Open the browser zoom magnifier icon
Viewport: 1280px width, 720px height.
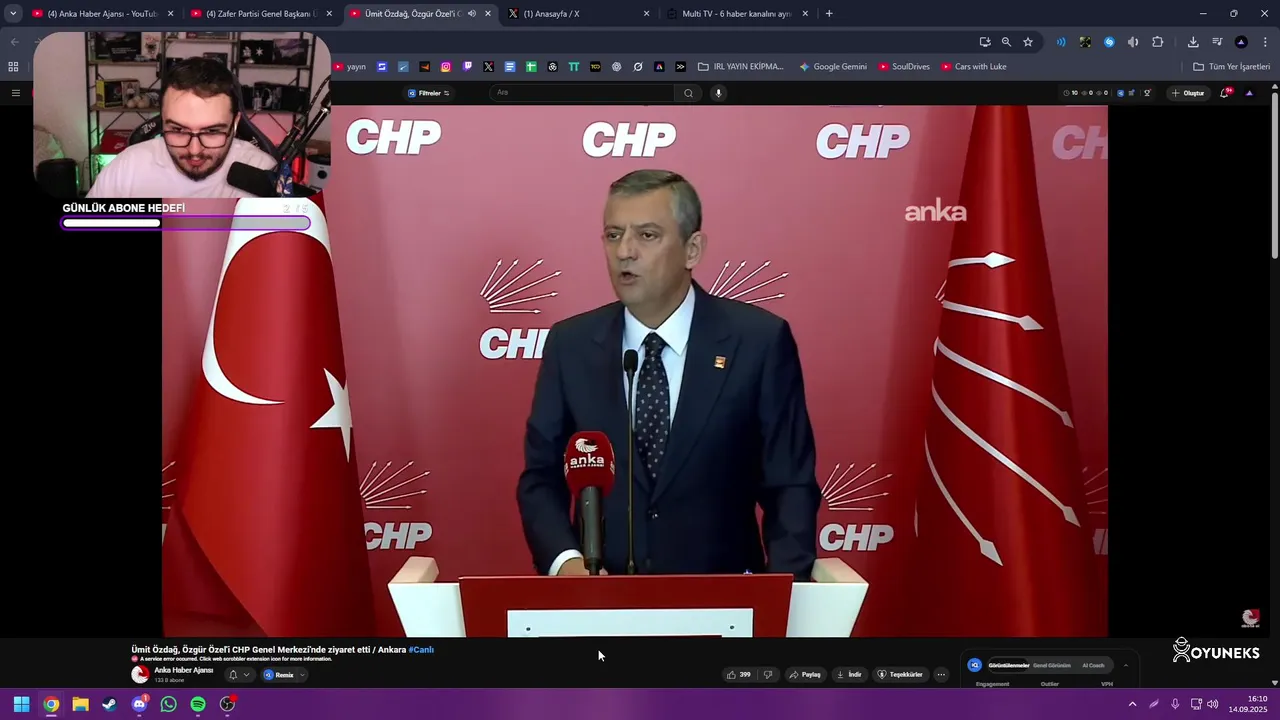click(x=1006, y=42)
